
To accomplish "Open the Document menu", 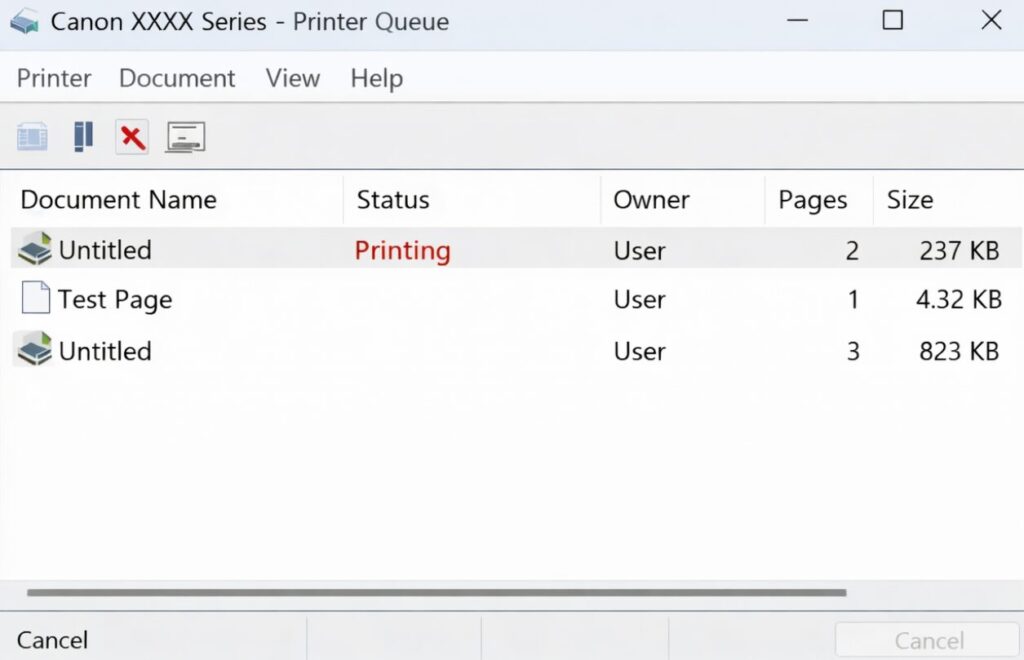I will [x=176, y=78].
